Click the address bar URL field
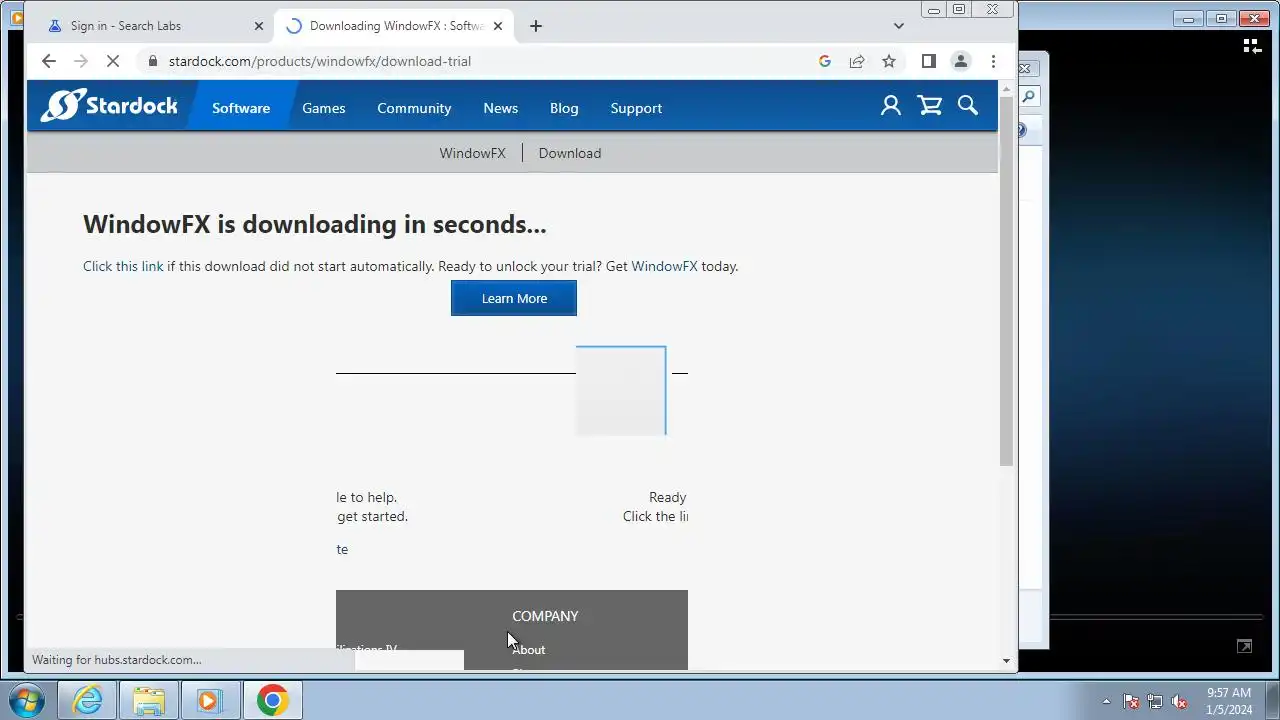 [x=480, y=61]
